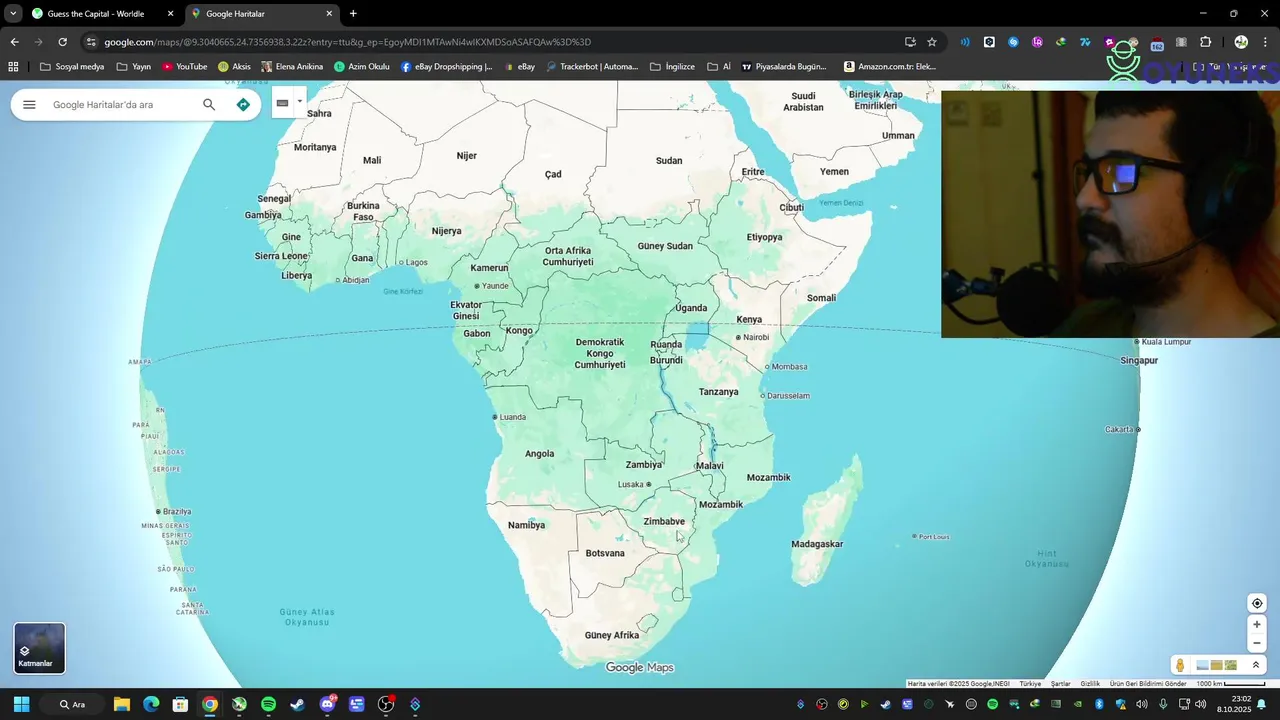The height and width of the screenshot is (720, 1280).
Task: Open the Windows Start menu
Action: pos(21,704)
